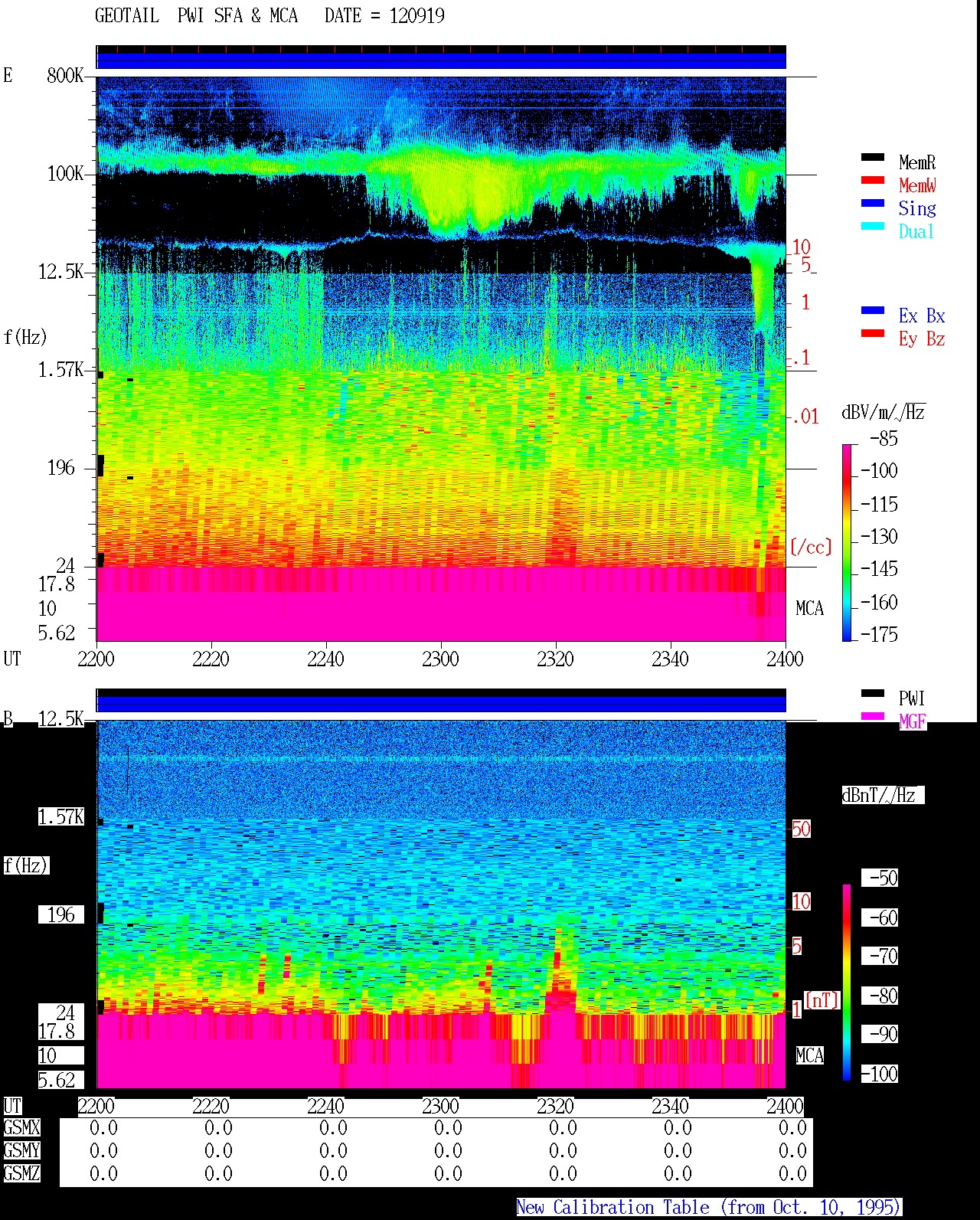This screenshot has height=1220, width=980.
Task: Click the black MemR legend swatch
Action: click(873, 158)
